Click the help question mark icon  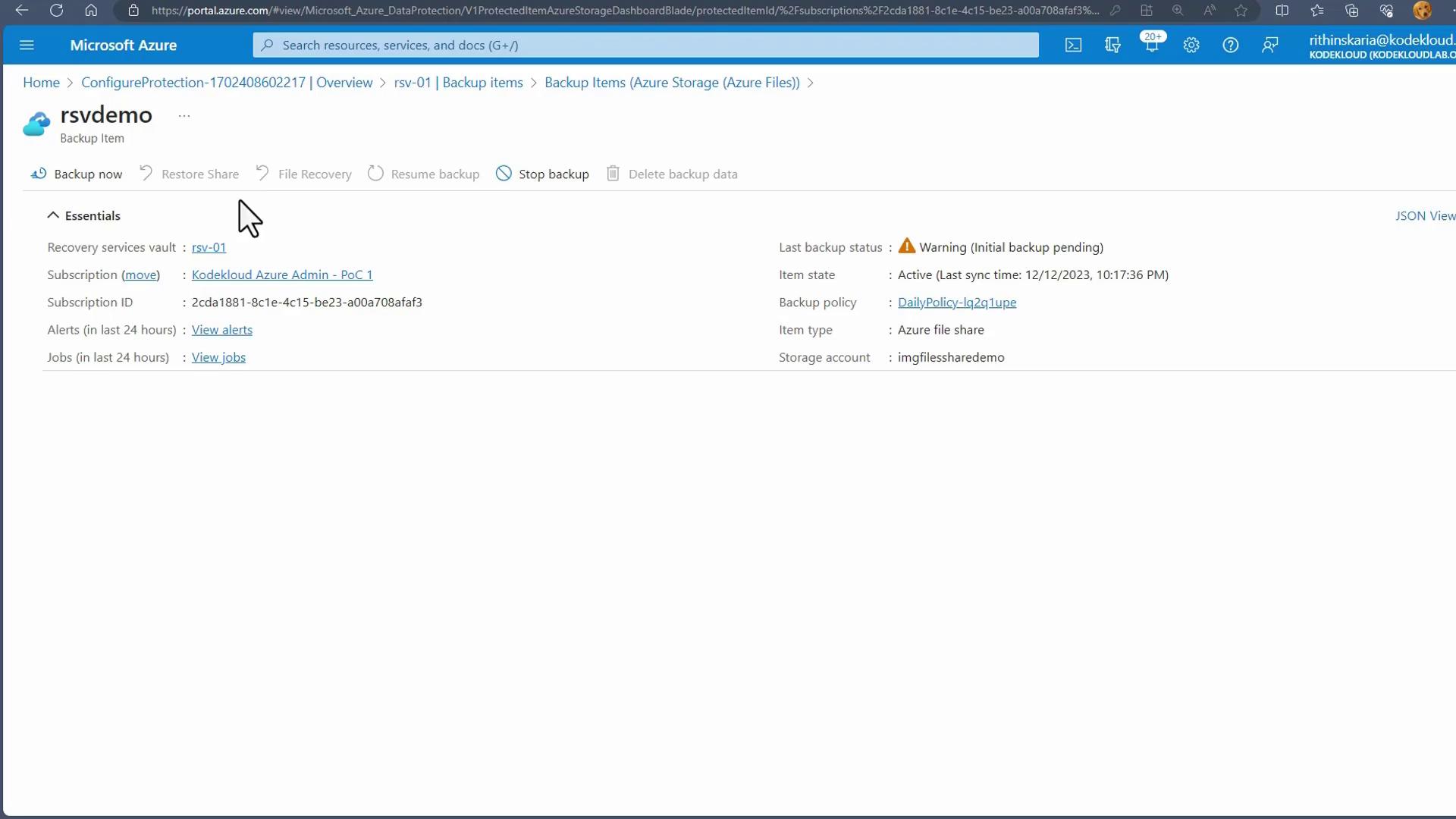pos(1230,45)
